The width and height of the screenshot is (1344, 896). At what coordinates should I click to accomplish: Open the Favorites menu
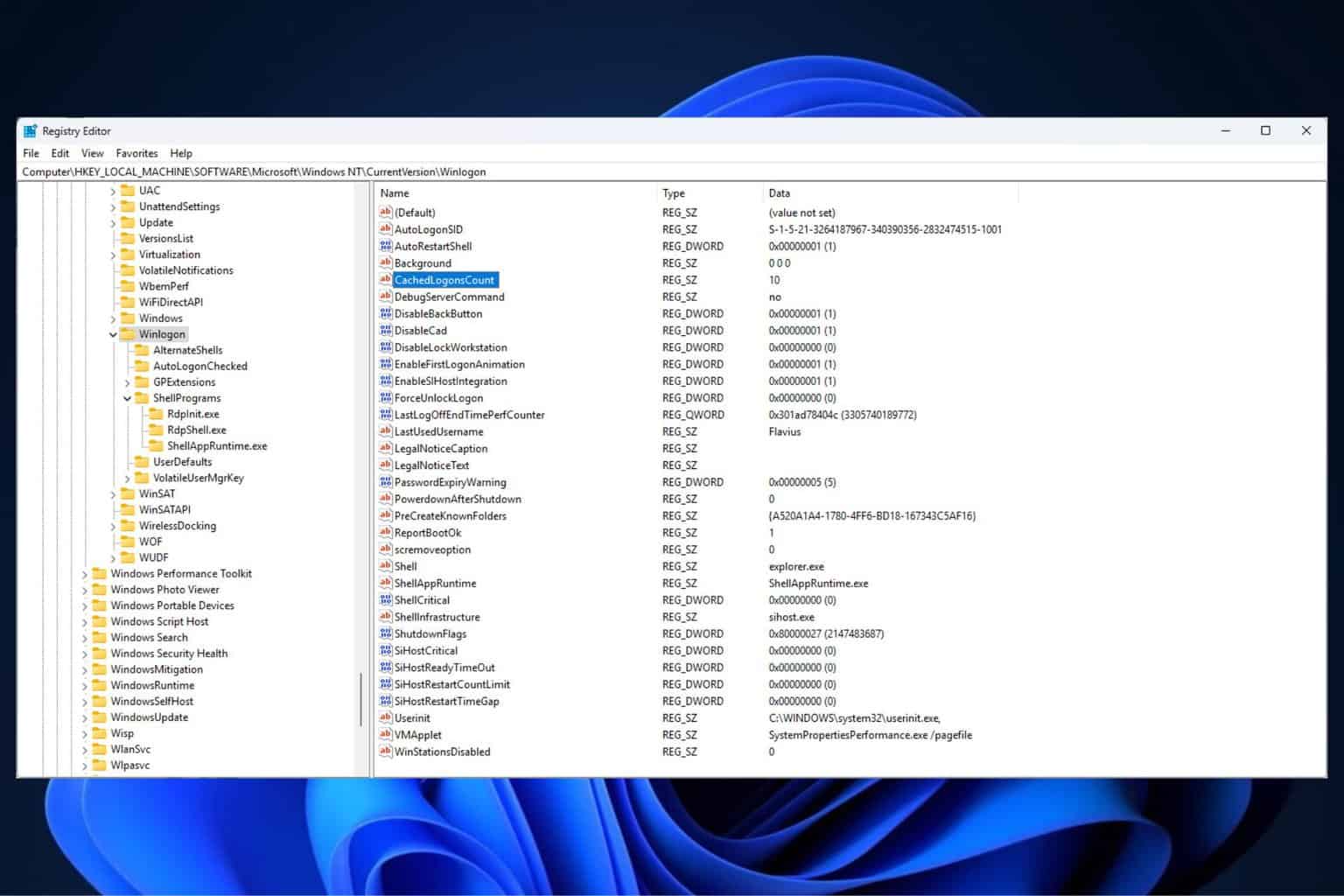(x=136, y=153)
